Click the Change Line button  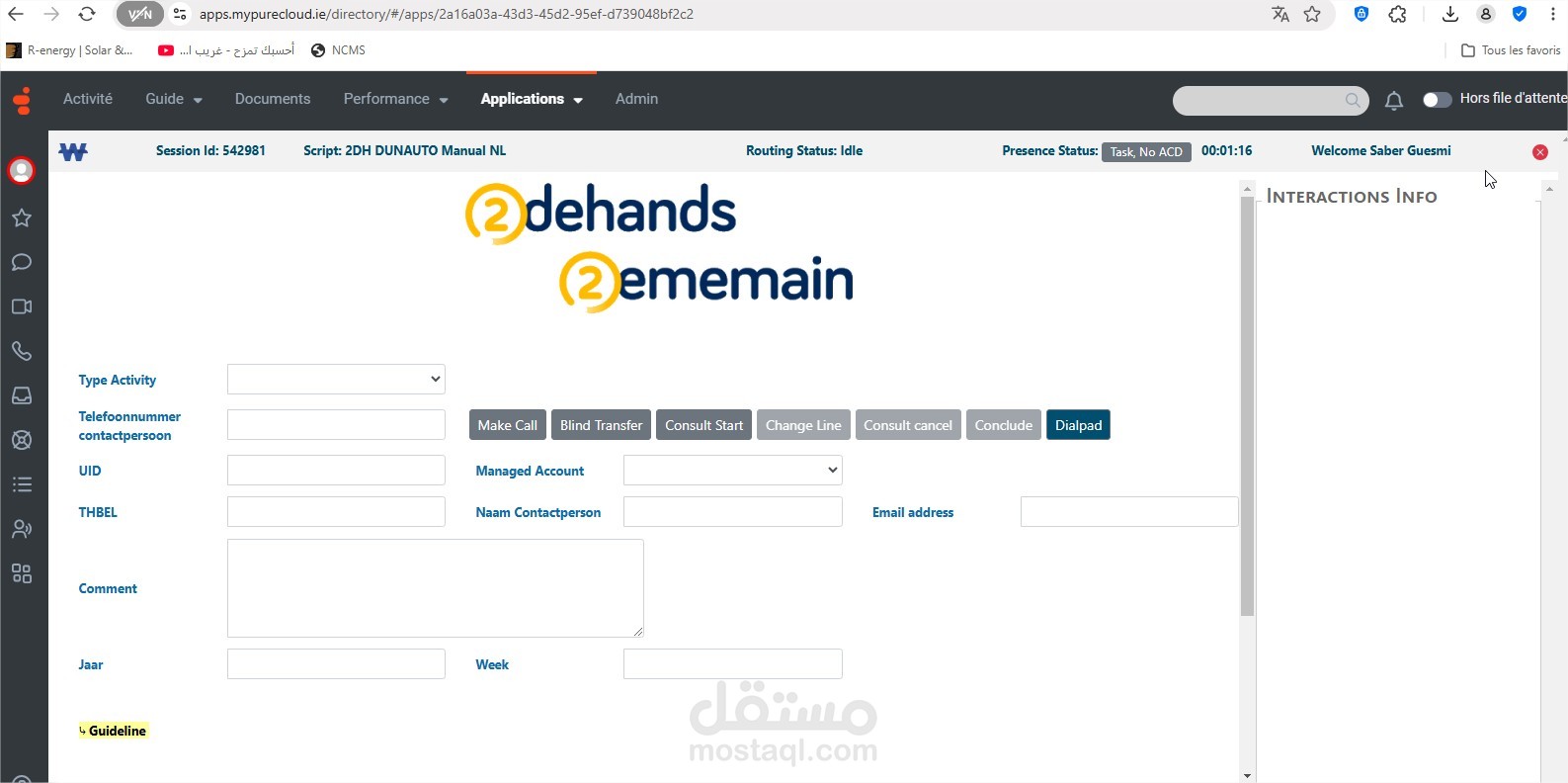803,425
